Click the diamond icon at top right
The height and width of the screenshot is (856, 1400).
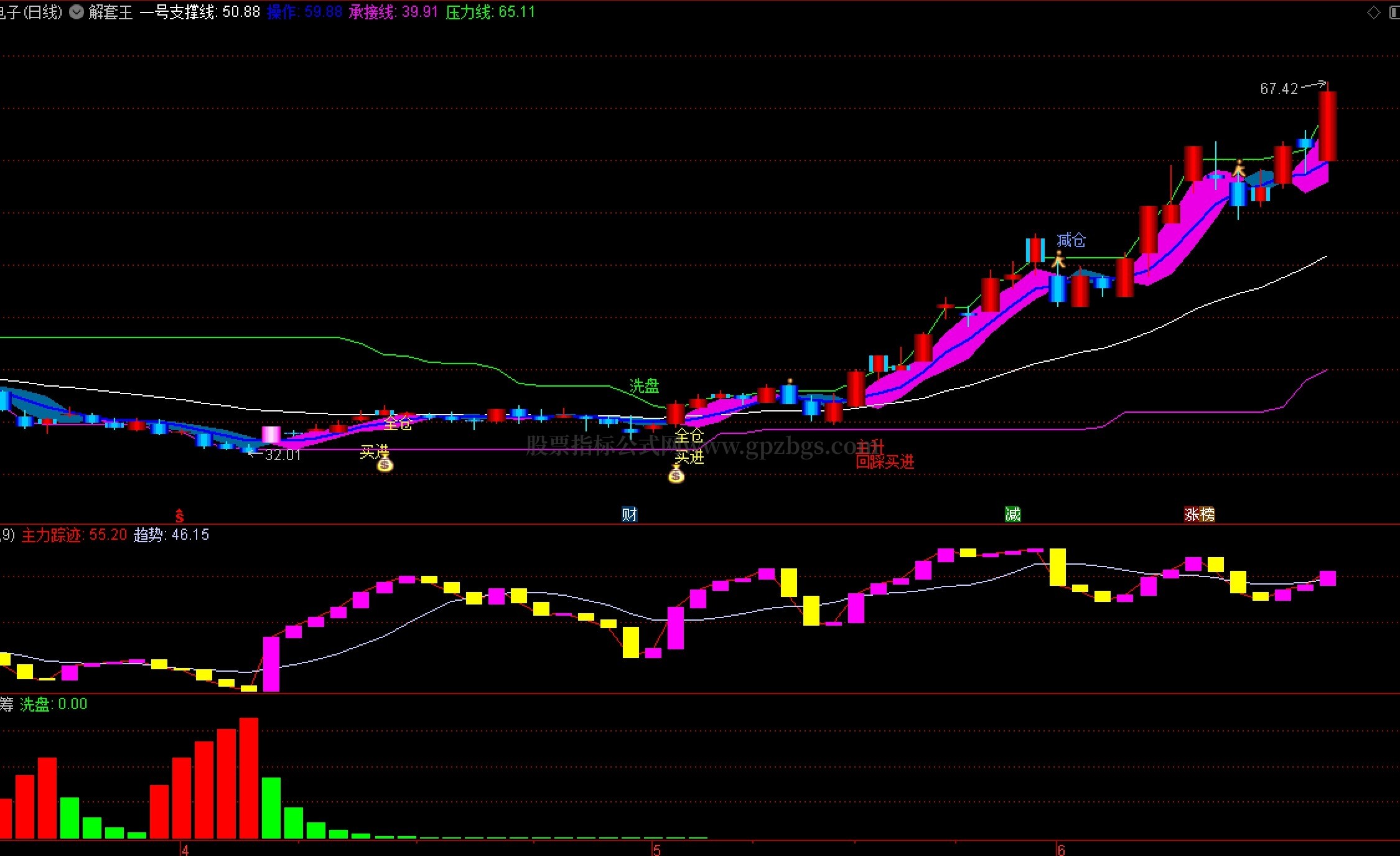[1373, 12]
